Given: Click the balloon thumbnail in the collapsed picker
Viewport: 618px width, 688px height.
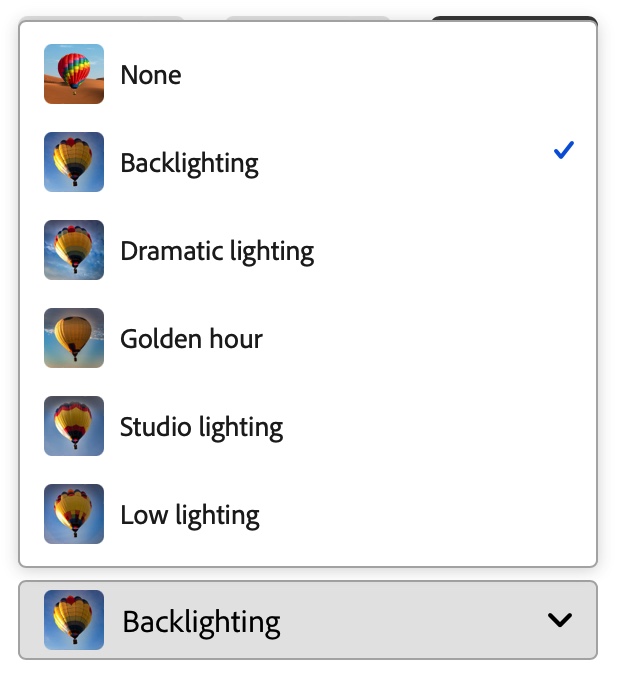Looking at the screenshot, I should point(74,620).
